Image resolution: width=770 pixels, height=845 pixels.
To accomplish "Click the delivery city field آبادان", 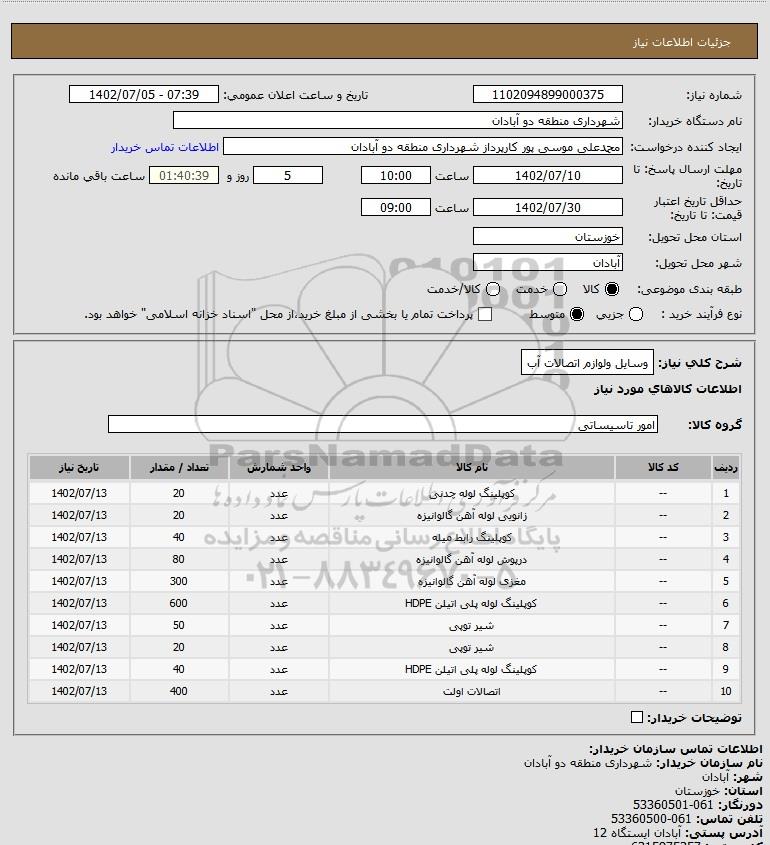I will [x=547, y=263].
